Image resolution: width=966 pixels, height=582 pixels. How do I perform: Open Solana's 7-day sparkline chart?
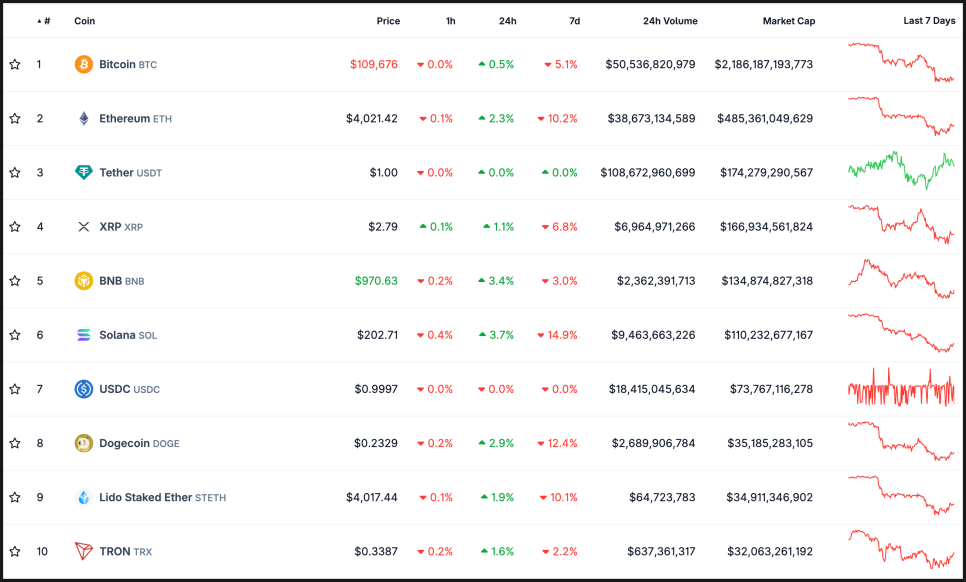(901, 333)
